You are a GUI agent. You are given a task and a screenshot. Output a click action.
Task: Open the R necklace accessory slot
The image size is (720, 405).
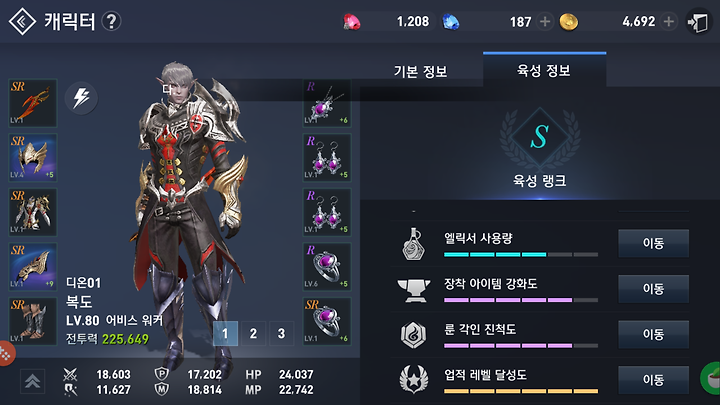(x=327, y=103)
